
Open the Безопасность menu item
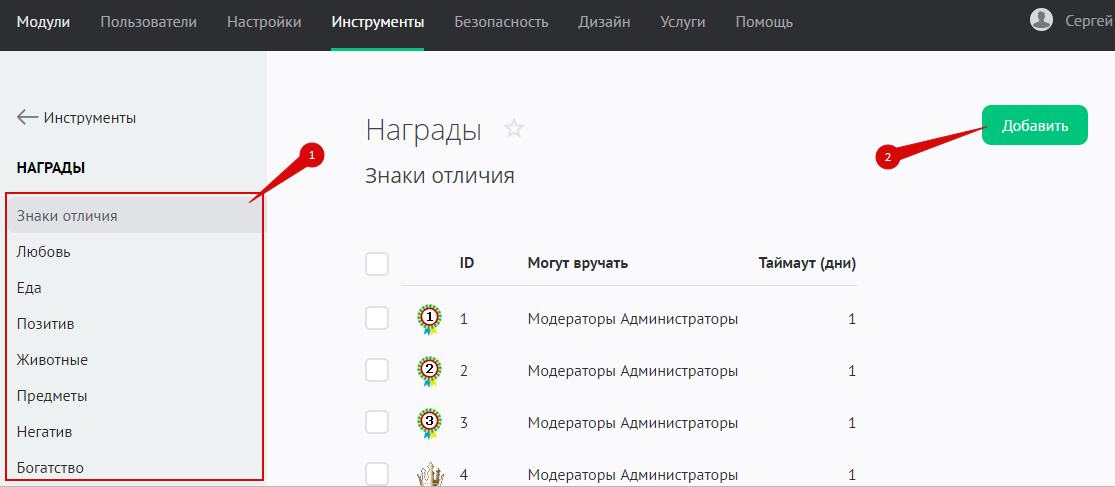[x=501, y=22]
